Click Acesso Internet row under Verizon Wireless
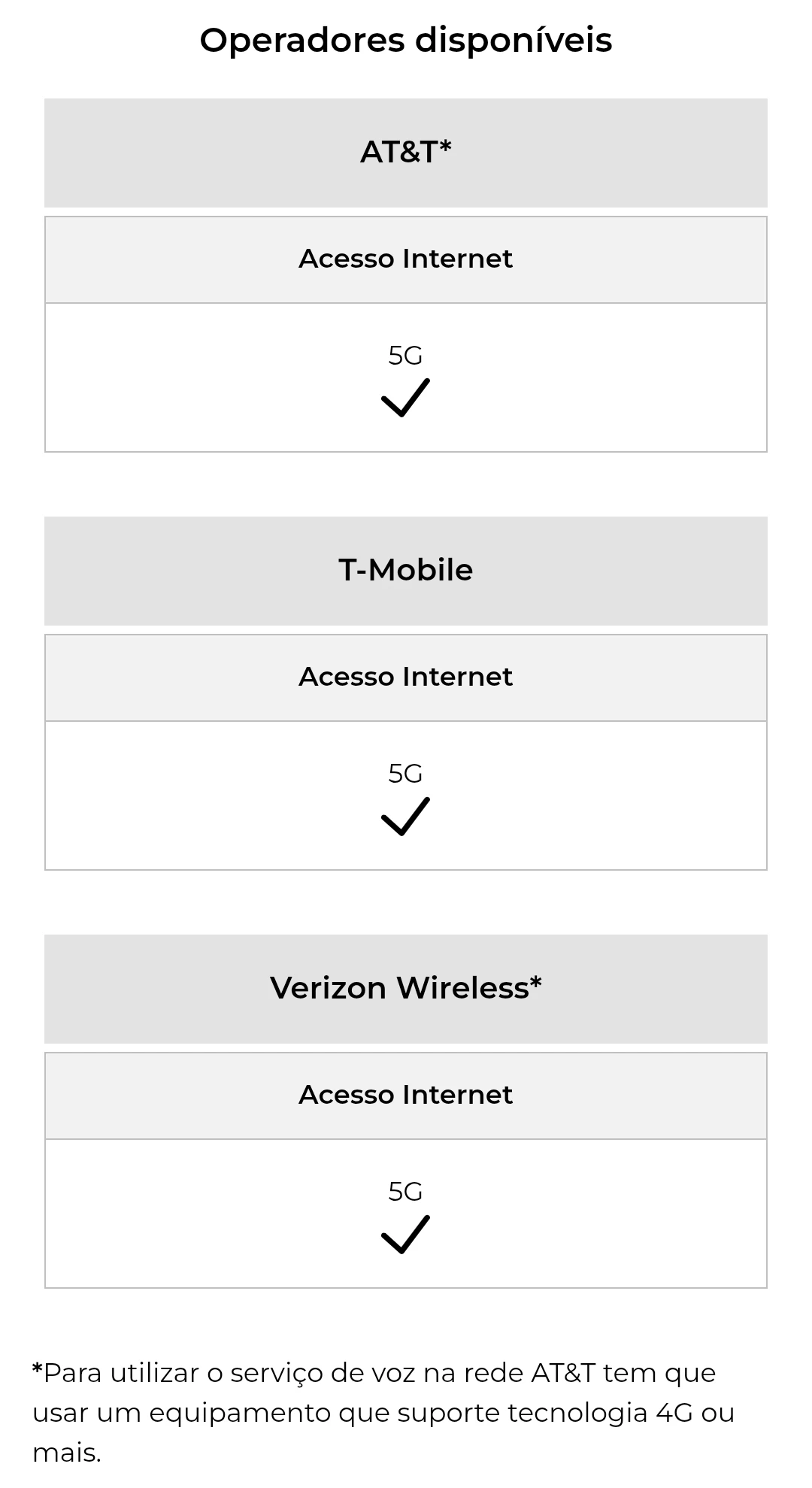Viewport: 812px width, 1488px height. (x=406, y=1096)
